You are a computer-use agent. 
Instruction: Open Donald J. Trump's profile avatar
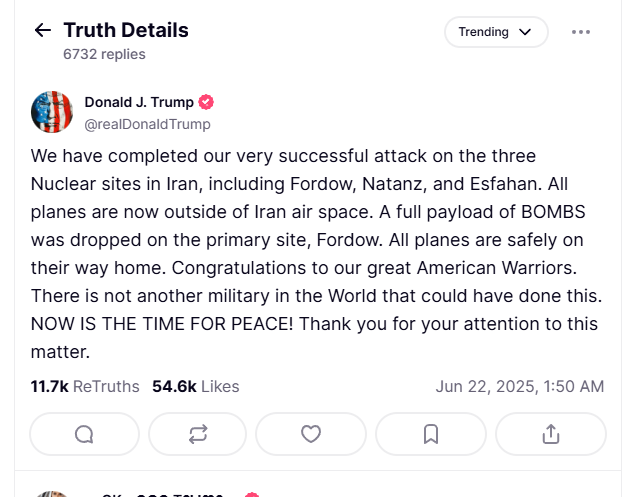coord(52,112)
